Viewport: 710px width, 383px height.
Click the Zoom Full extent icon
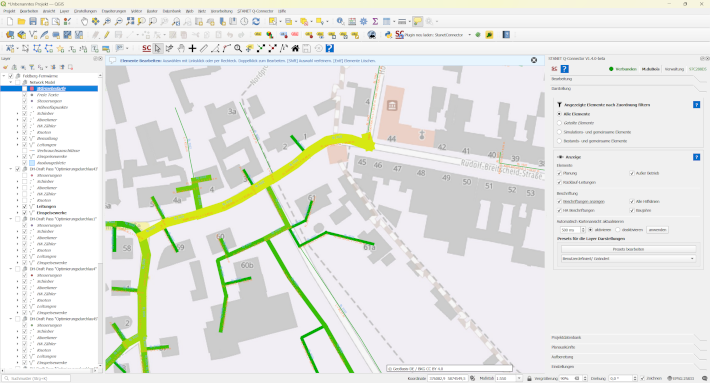pos(130,21)
